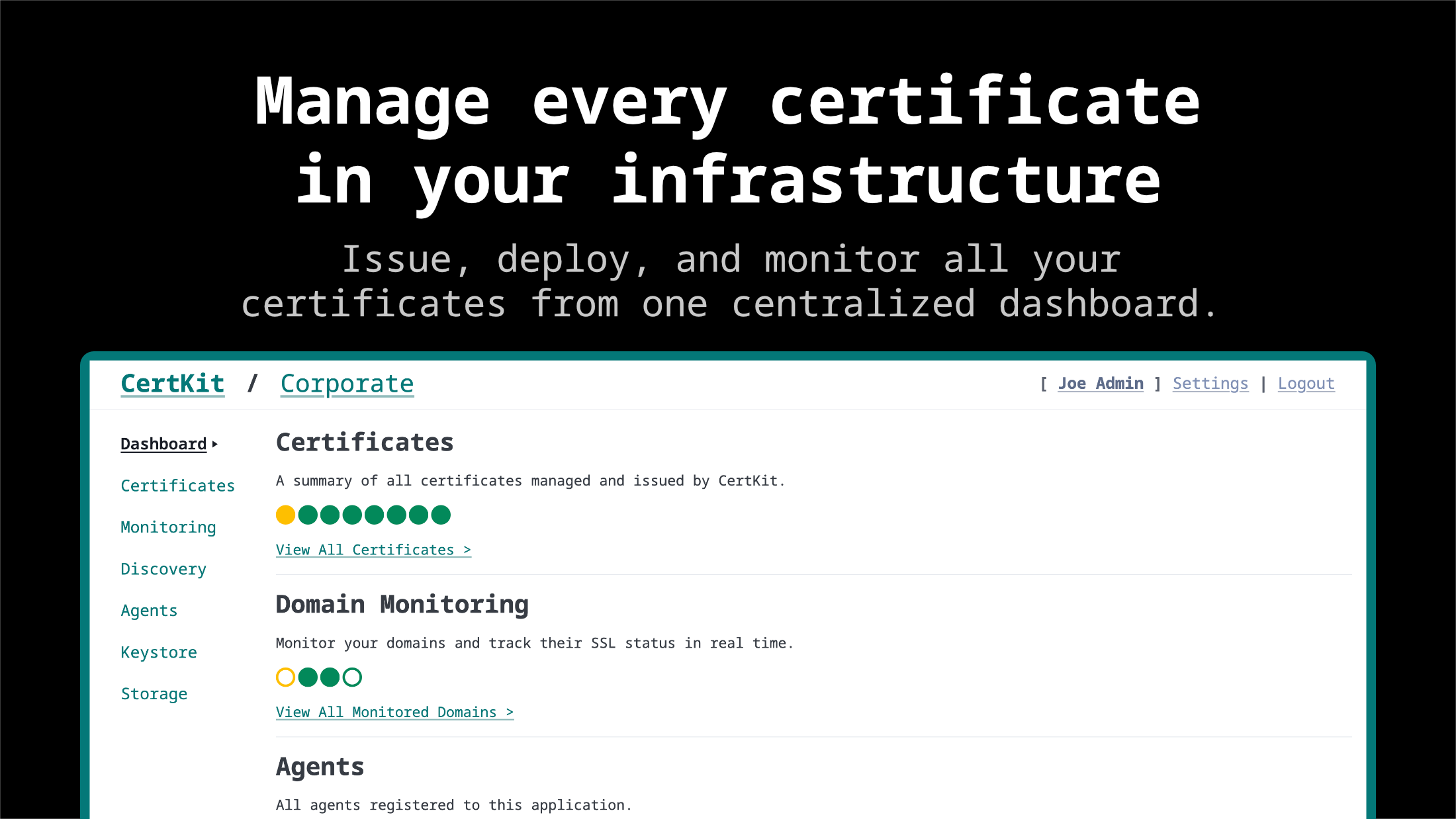Viewport: 1456px width, 819px height.
Task: Navigate to the Corporate workspace
Action: click(x=347, y=383)
